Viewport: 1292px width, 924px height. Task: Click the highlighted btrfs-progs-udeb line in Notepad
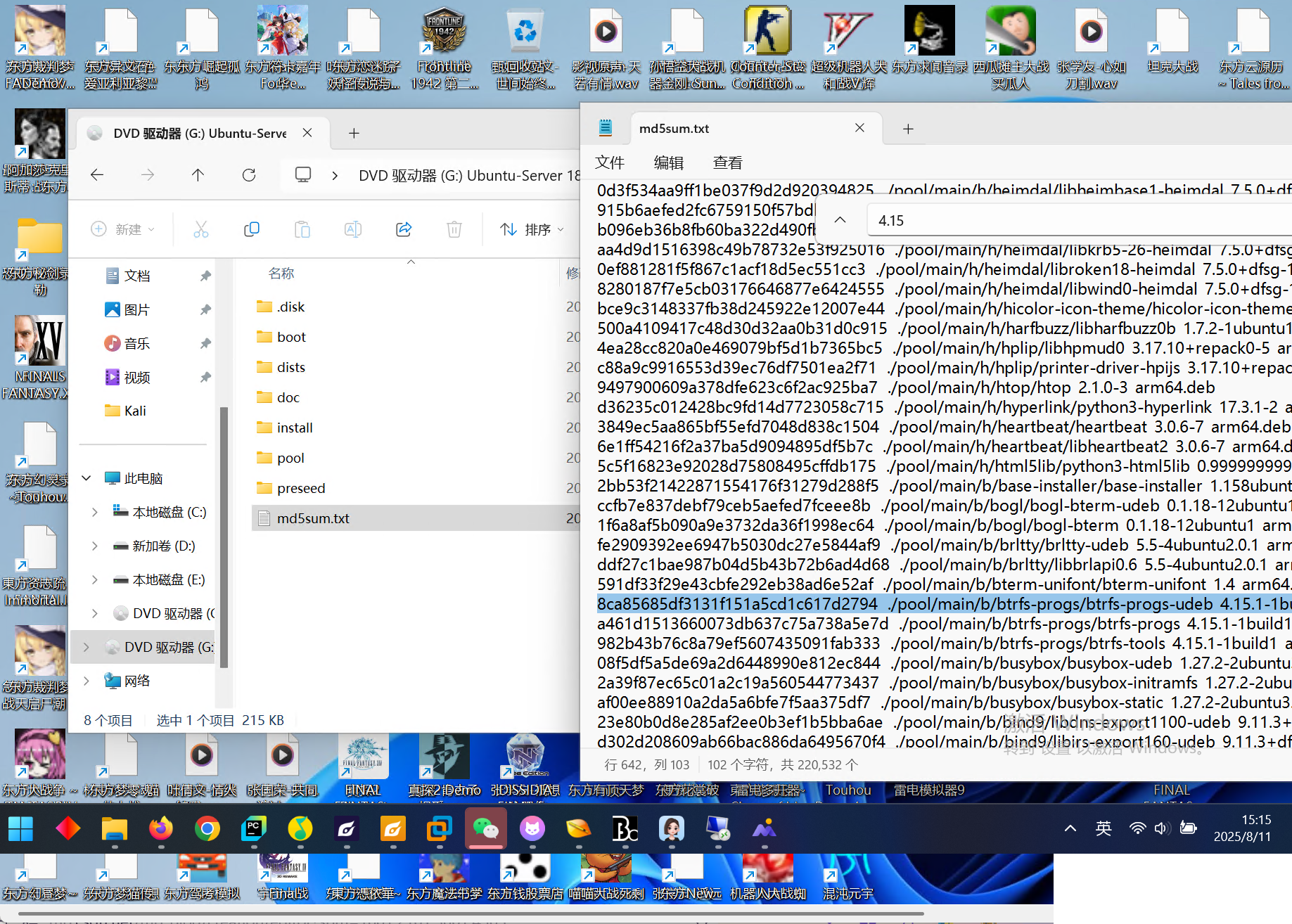tap(944, 604)
